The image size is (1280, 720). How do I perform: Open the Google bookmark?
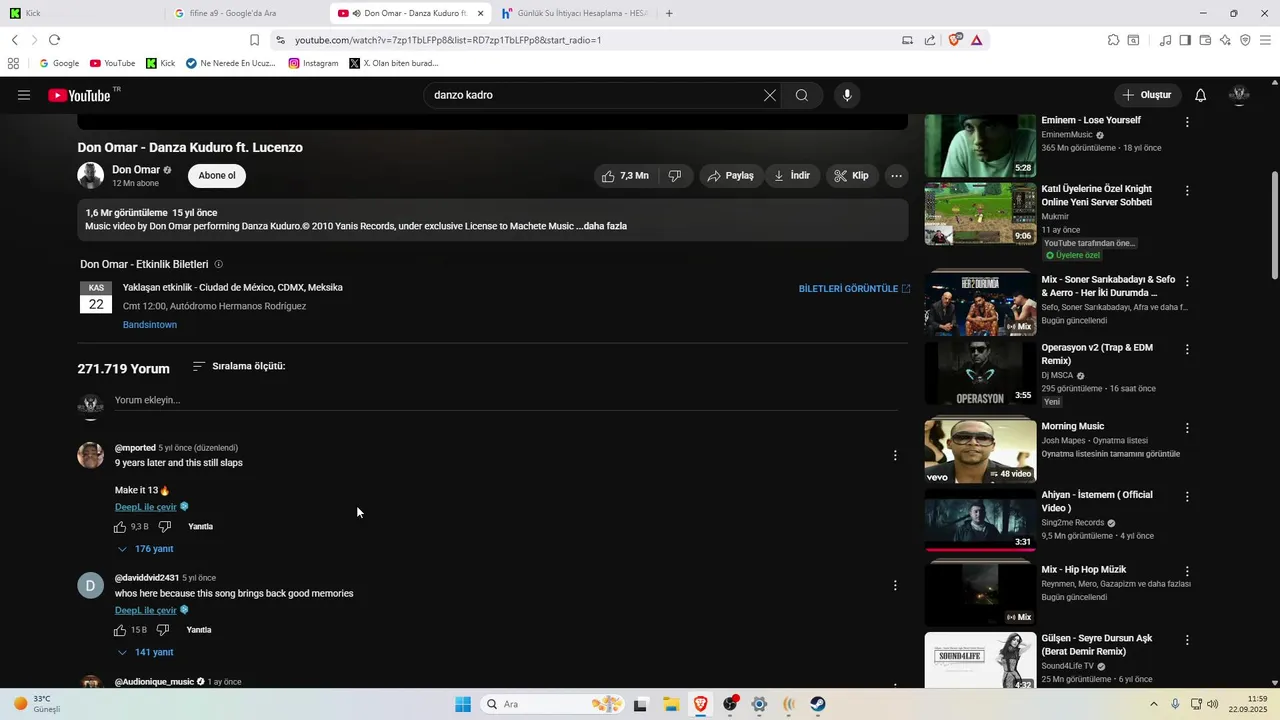[58, 63]
